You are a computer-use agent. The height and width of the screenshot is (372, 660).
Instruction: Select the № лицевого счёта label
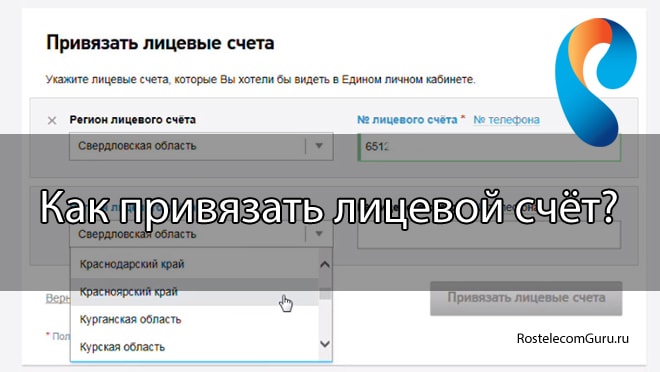tap(407, 120)
